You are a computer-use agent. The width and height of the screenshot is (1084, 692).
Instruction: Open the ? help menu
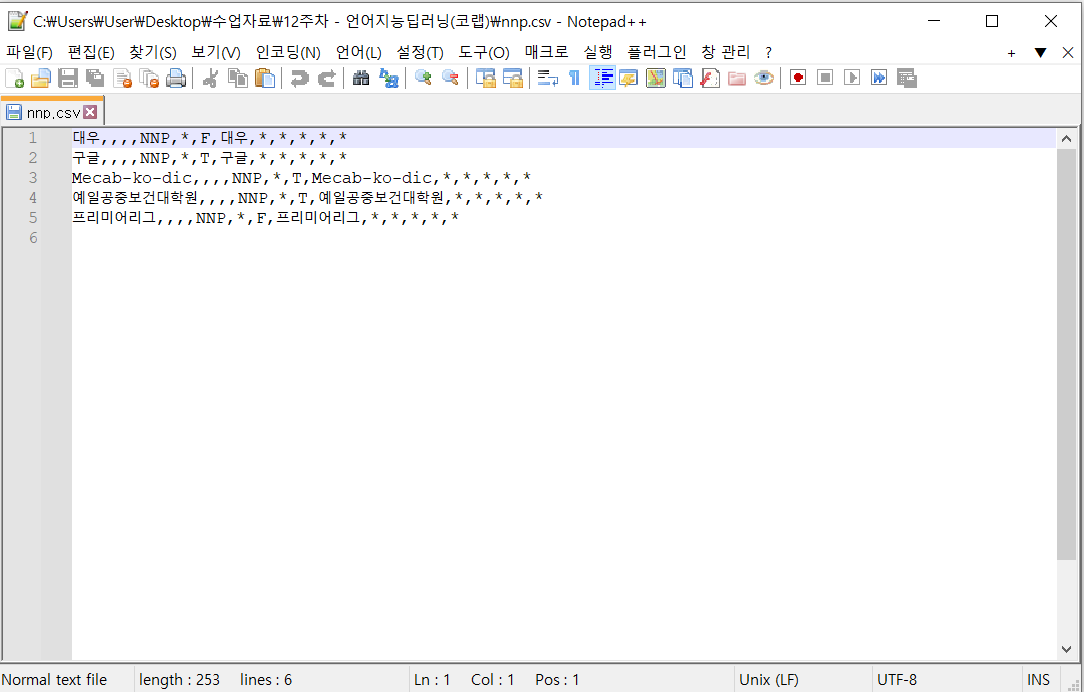pos(769,53)
